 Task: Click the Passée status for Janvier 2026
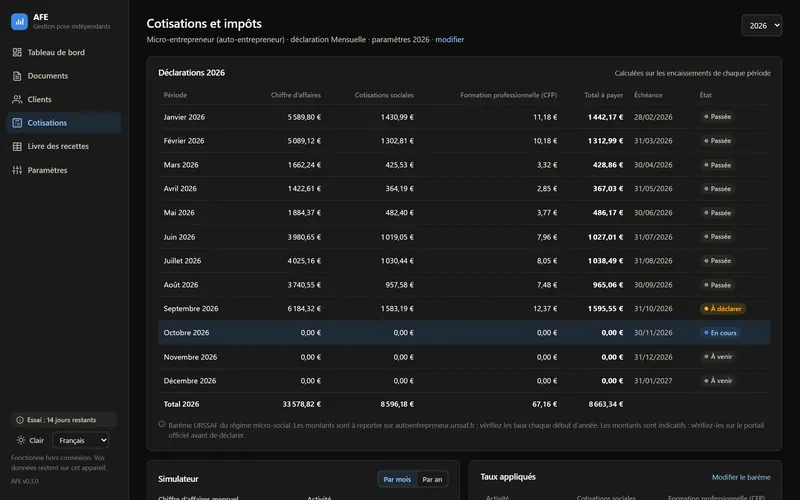click(x=717, y=117)
